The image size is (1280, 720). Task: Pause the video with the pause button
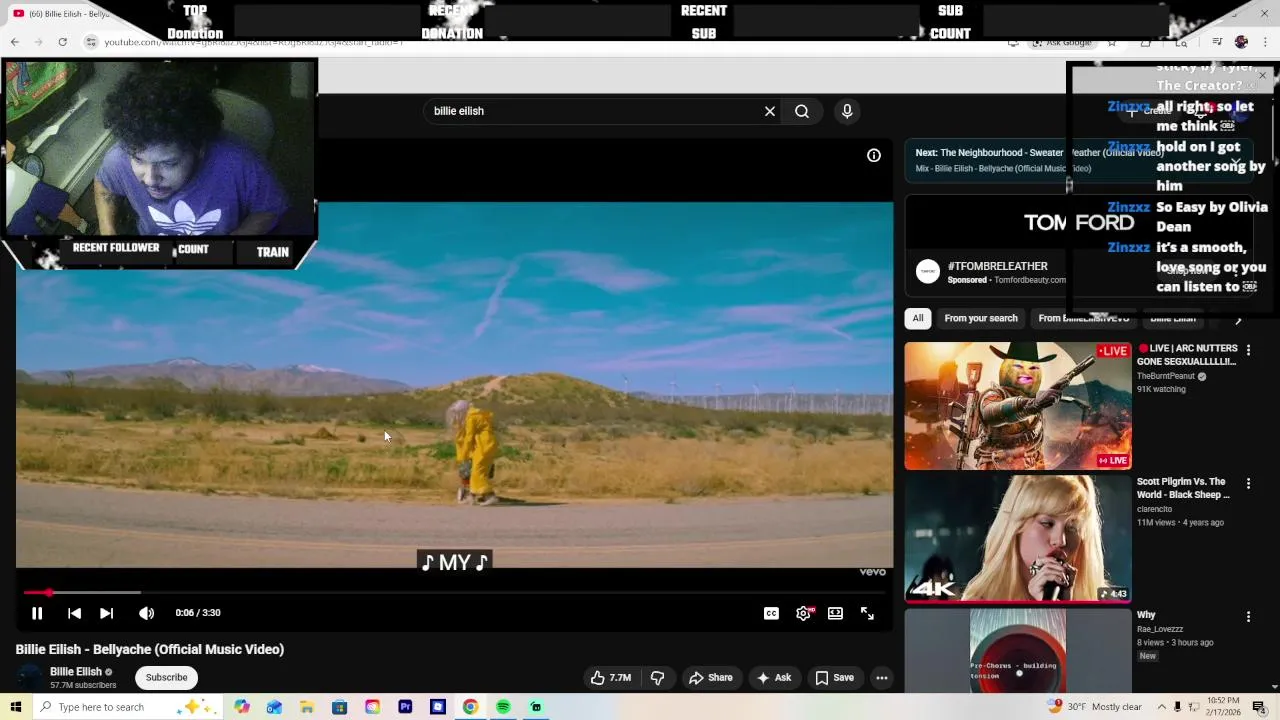[37, 613]
